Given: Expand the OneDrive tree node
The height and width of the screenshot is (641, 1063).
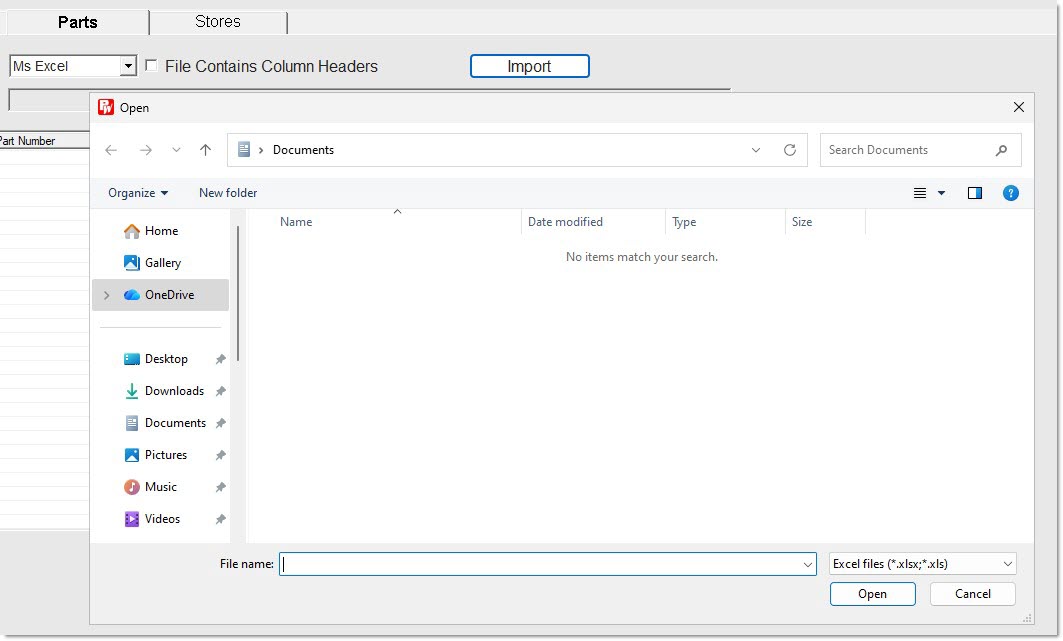Looking at the screenshot, I should (107, 295).
